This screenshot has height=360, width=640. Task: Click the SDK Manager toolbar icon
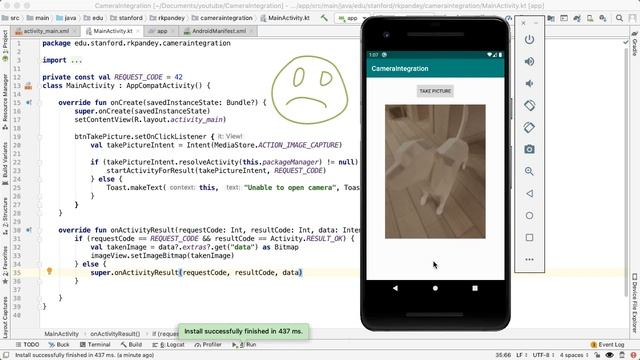pos(603,18)
